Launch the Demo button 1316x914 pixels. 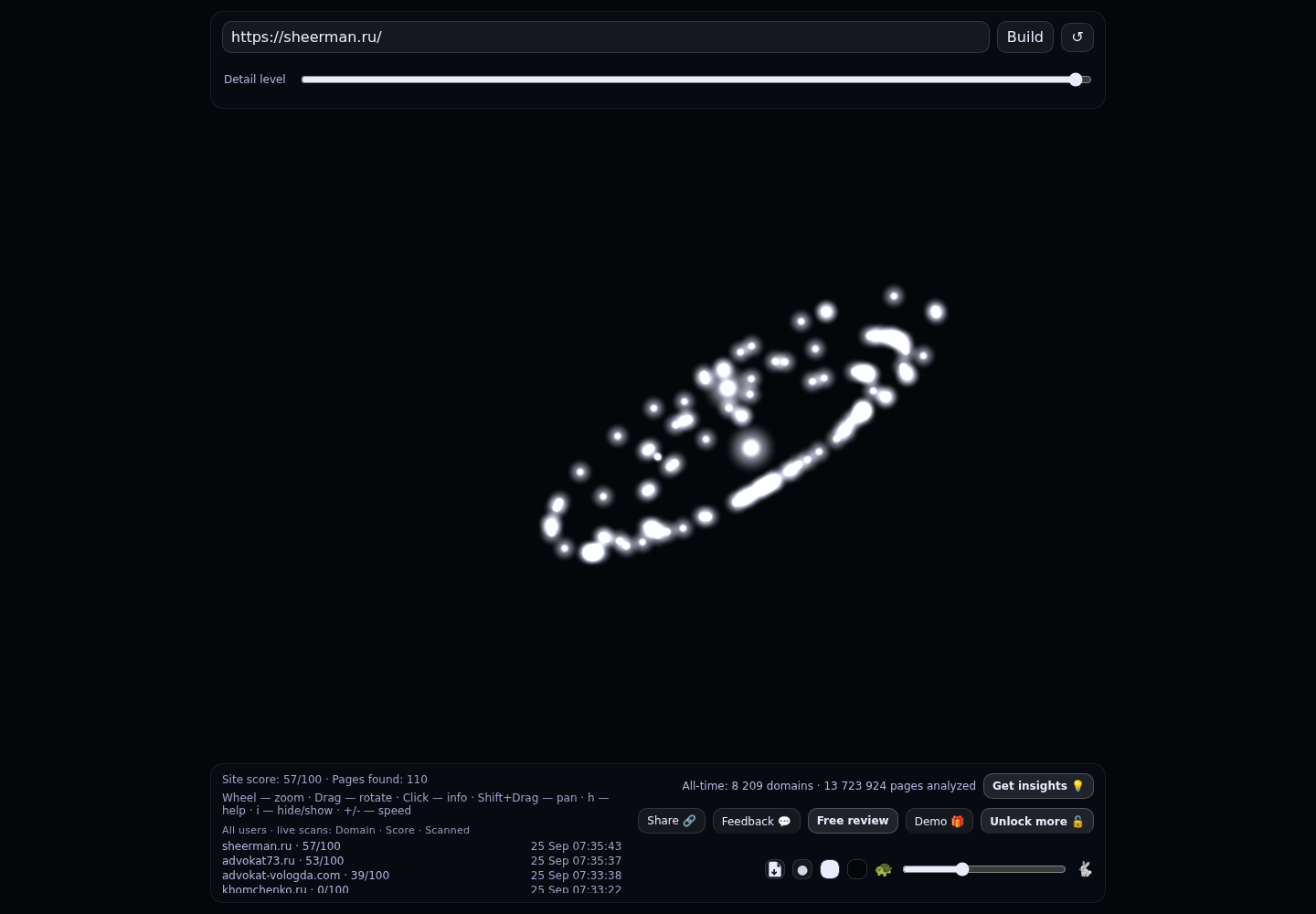(x=939, y=821)
